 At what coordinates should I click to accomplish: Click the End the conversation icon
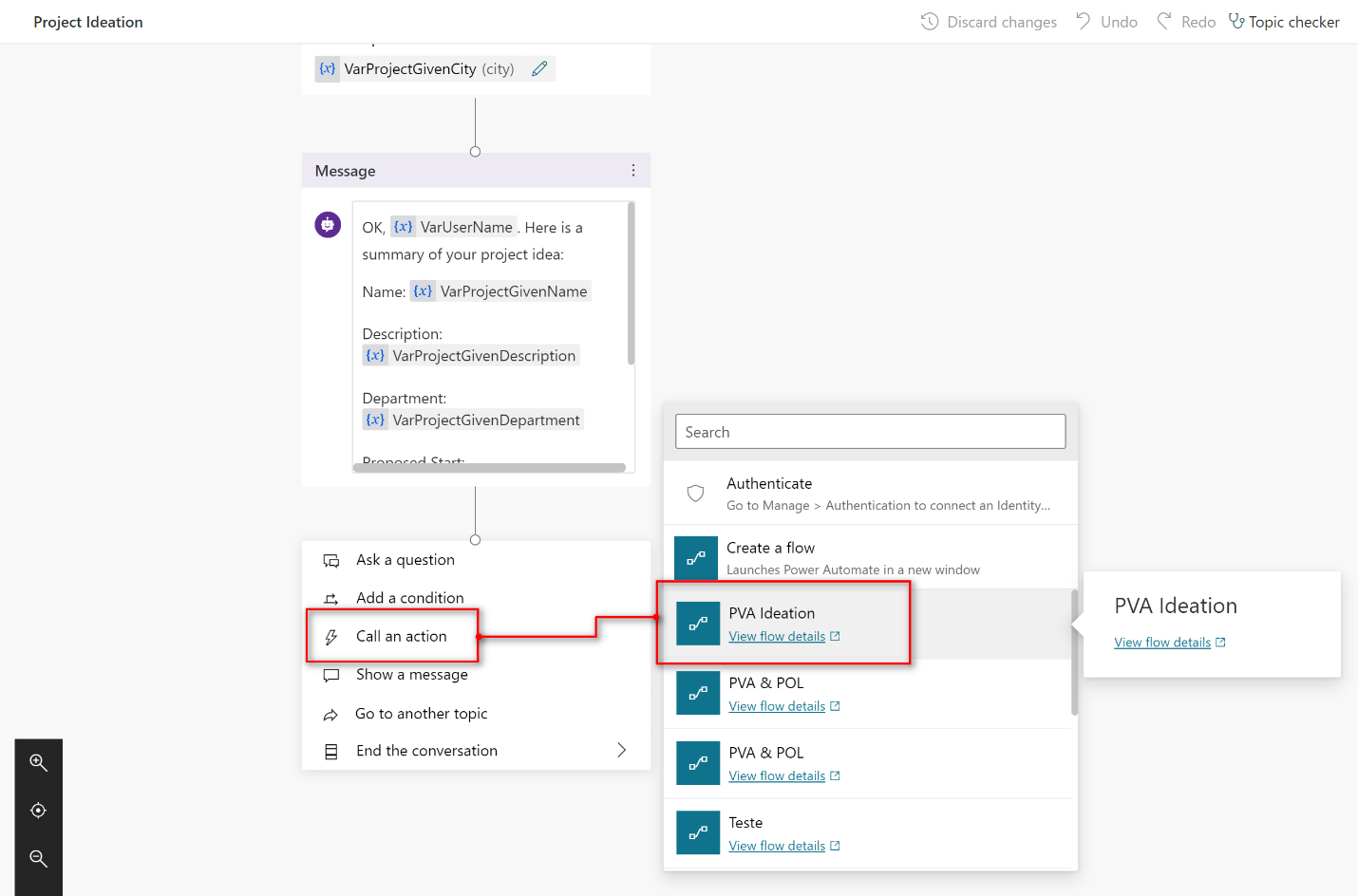click(x=331, y=752)
